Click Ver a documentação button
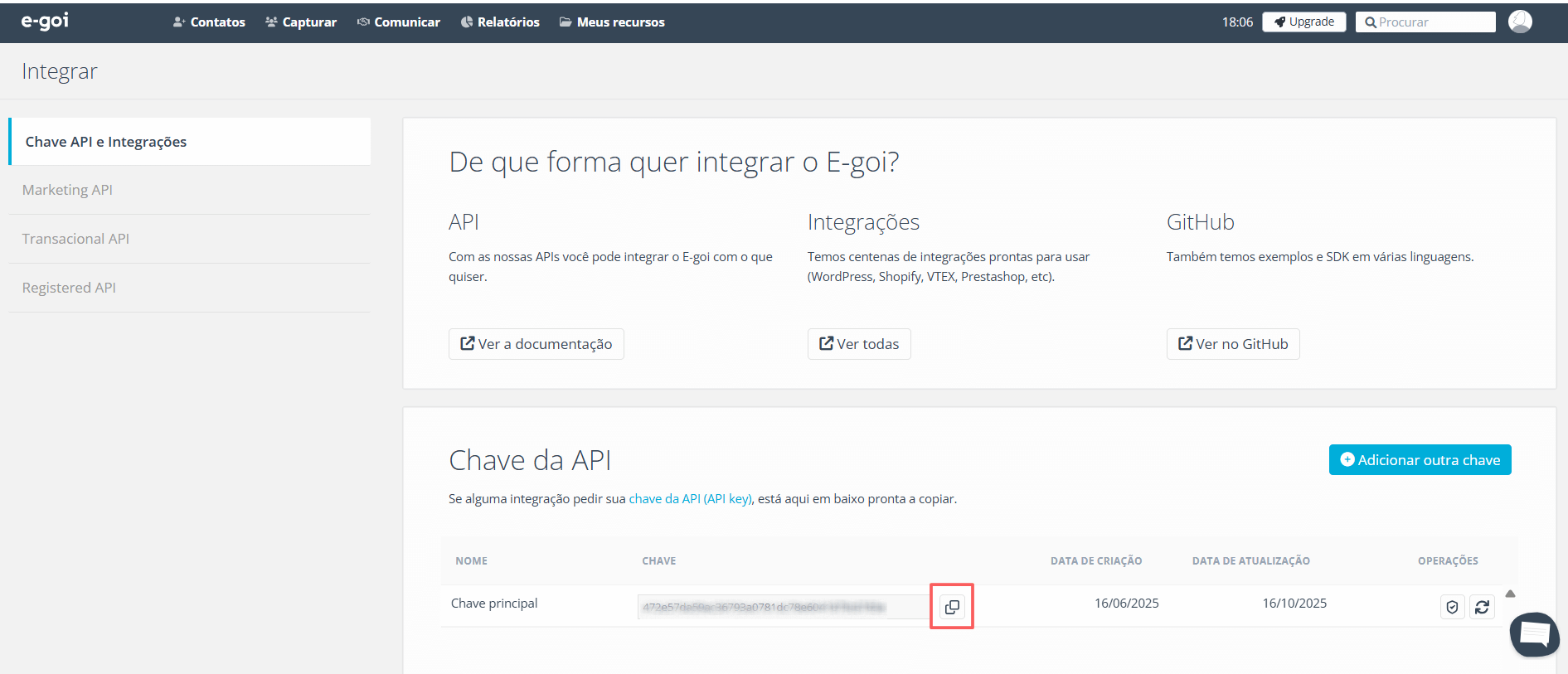This screenshot has width=1568, height=674. coord(536,344)
